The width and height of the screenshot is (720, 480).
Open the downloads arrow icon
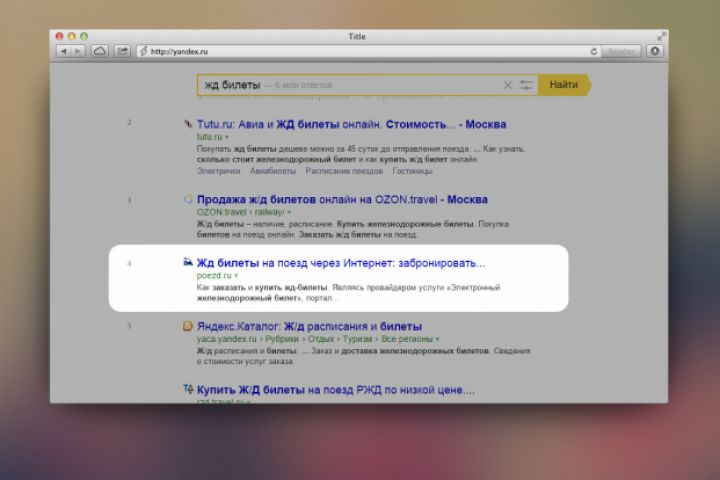point(655,51)
